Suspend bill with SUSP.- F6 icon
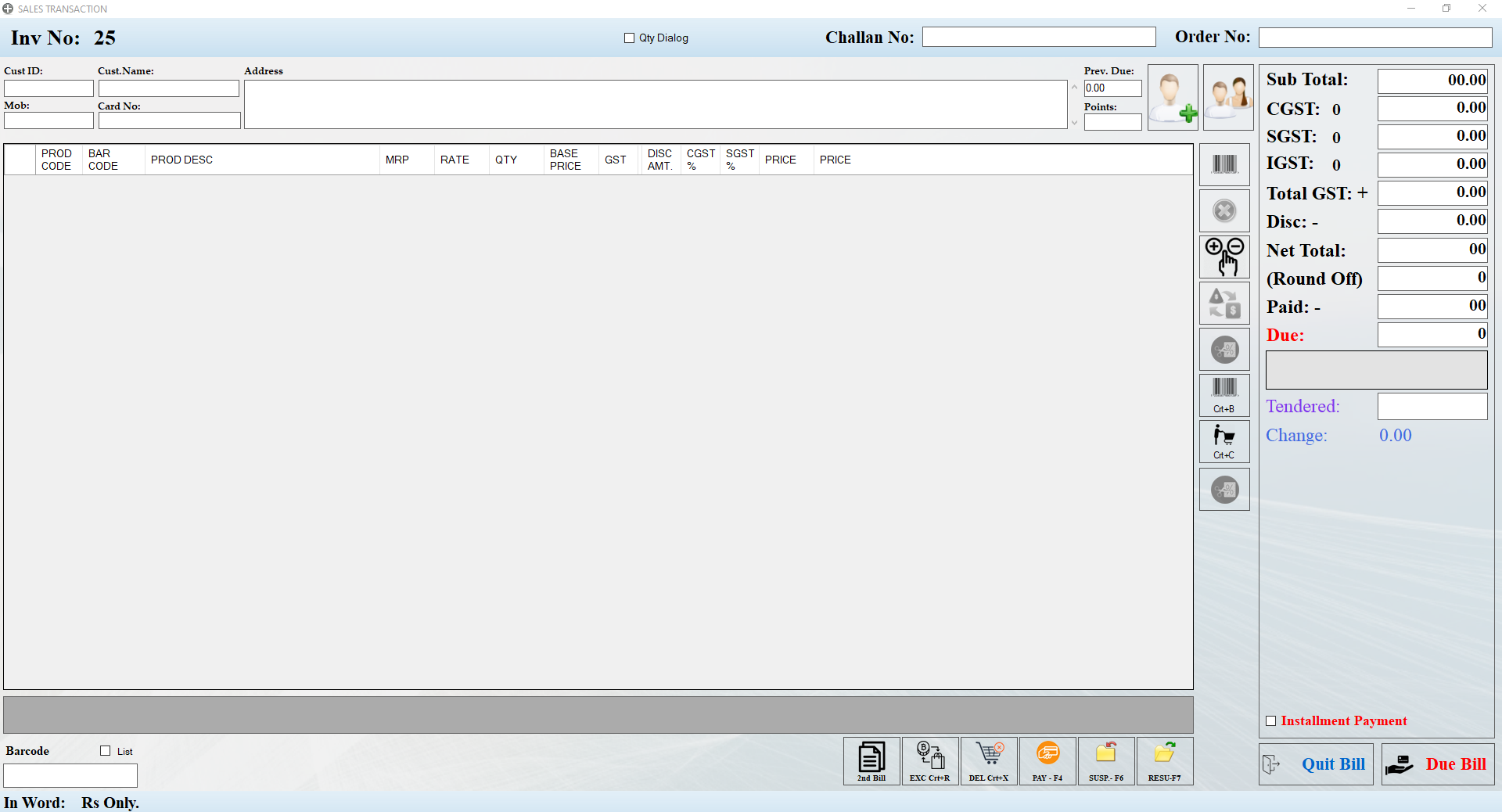 (1106, 760)
